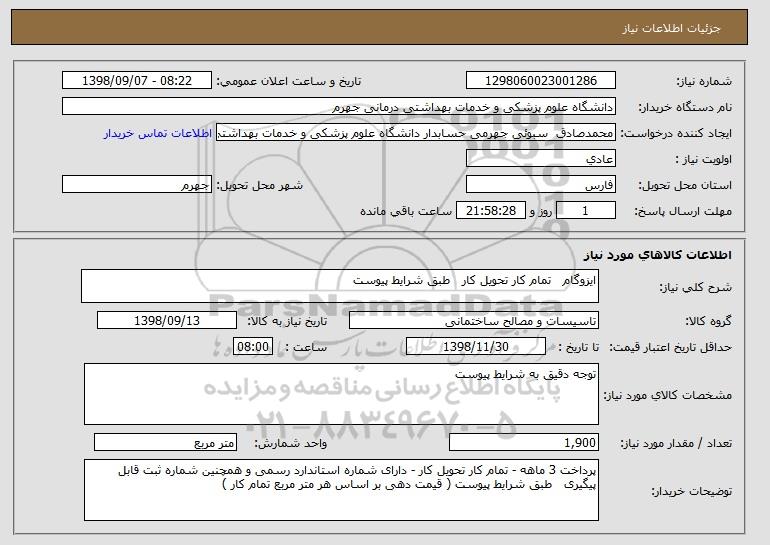Screen dimensions: 770x545
Task: Click the time field showing 08:00
Action: point(253,347)
